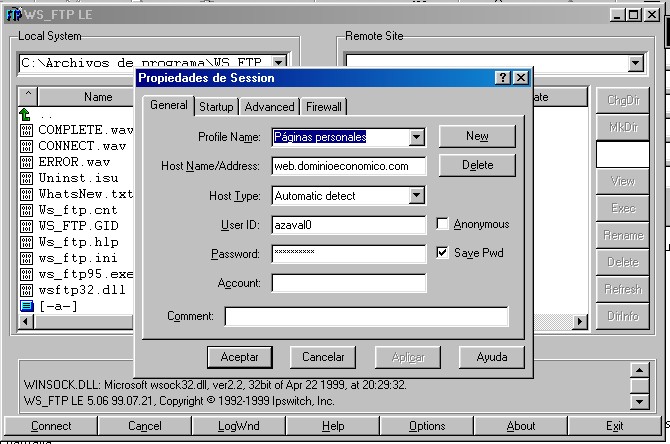The image size is (670, 444).
Task: Click the About button
Action: coord(521,426)
